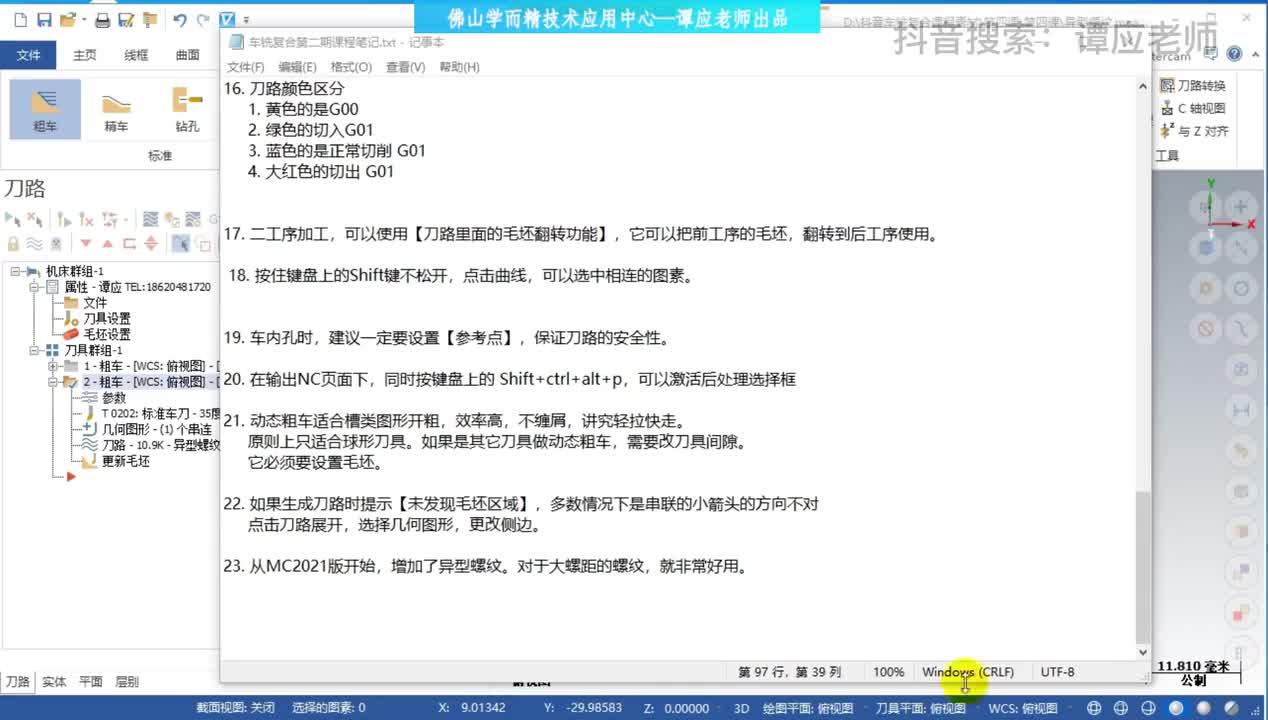This screenshot has width=1268, height=720.
Task: Select the T 0202 标准车刀 tool entry
Action: point(160,413)
